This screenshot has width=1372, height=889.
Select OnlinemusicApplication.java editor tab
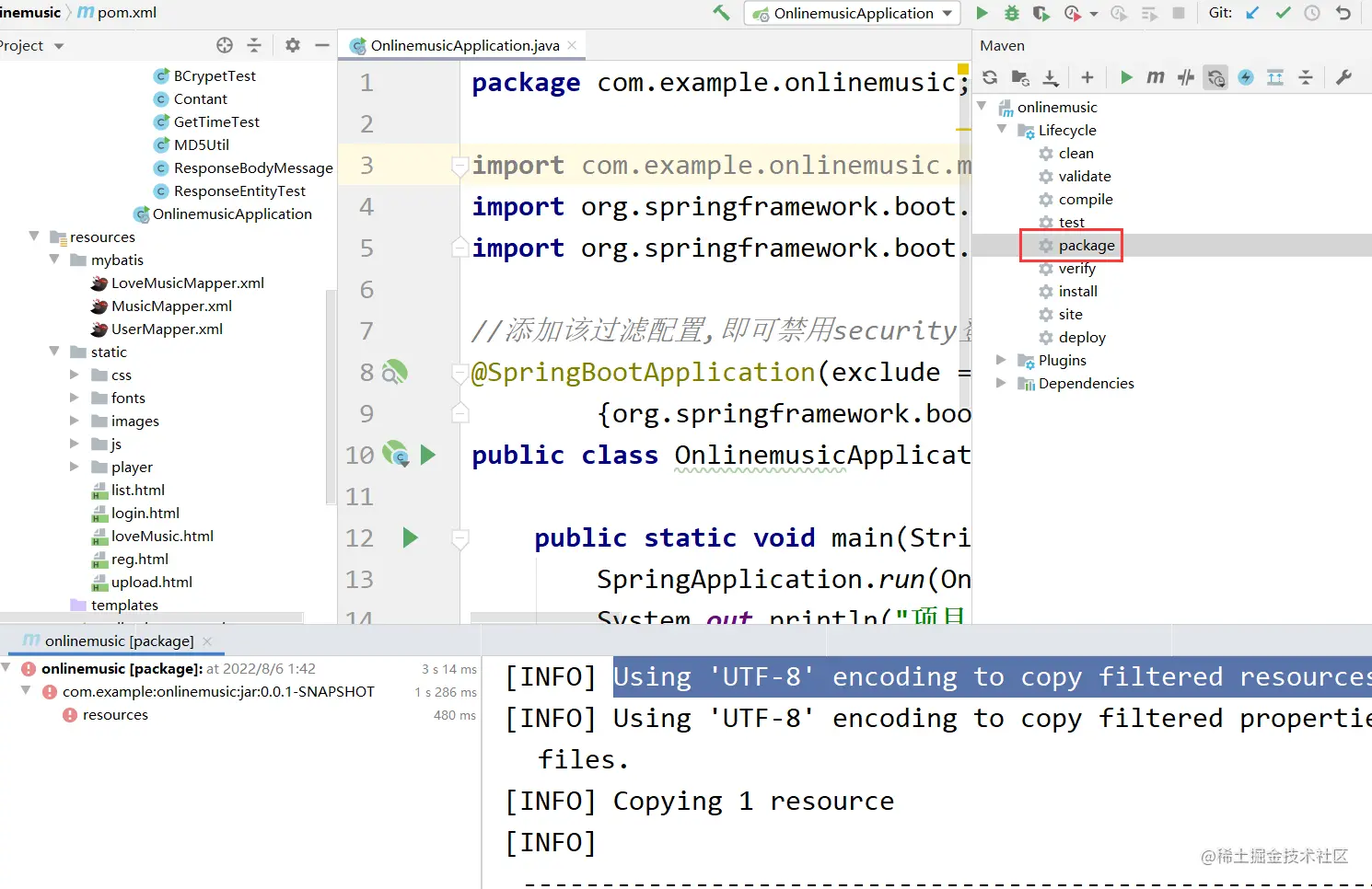tap(464, 45)
